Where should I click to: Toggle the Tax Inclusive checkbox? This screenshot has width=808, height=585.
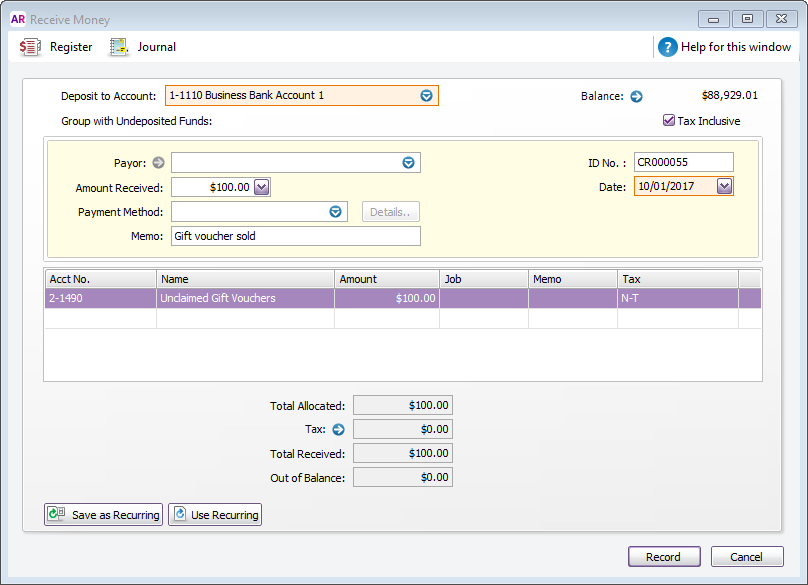coord(669,121)
